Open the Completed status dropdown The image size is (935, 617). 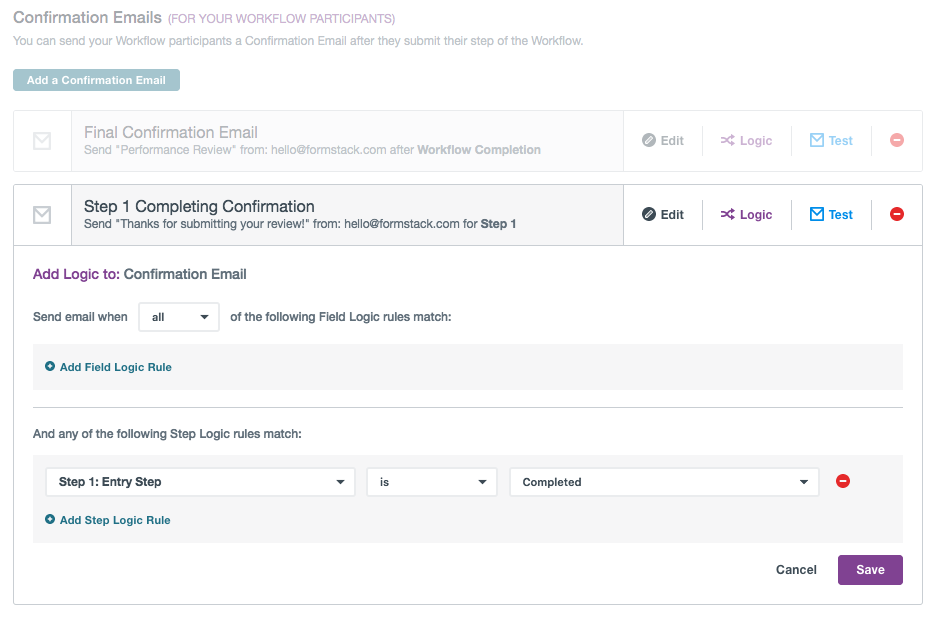664,482
